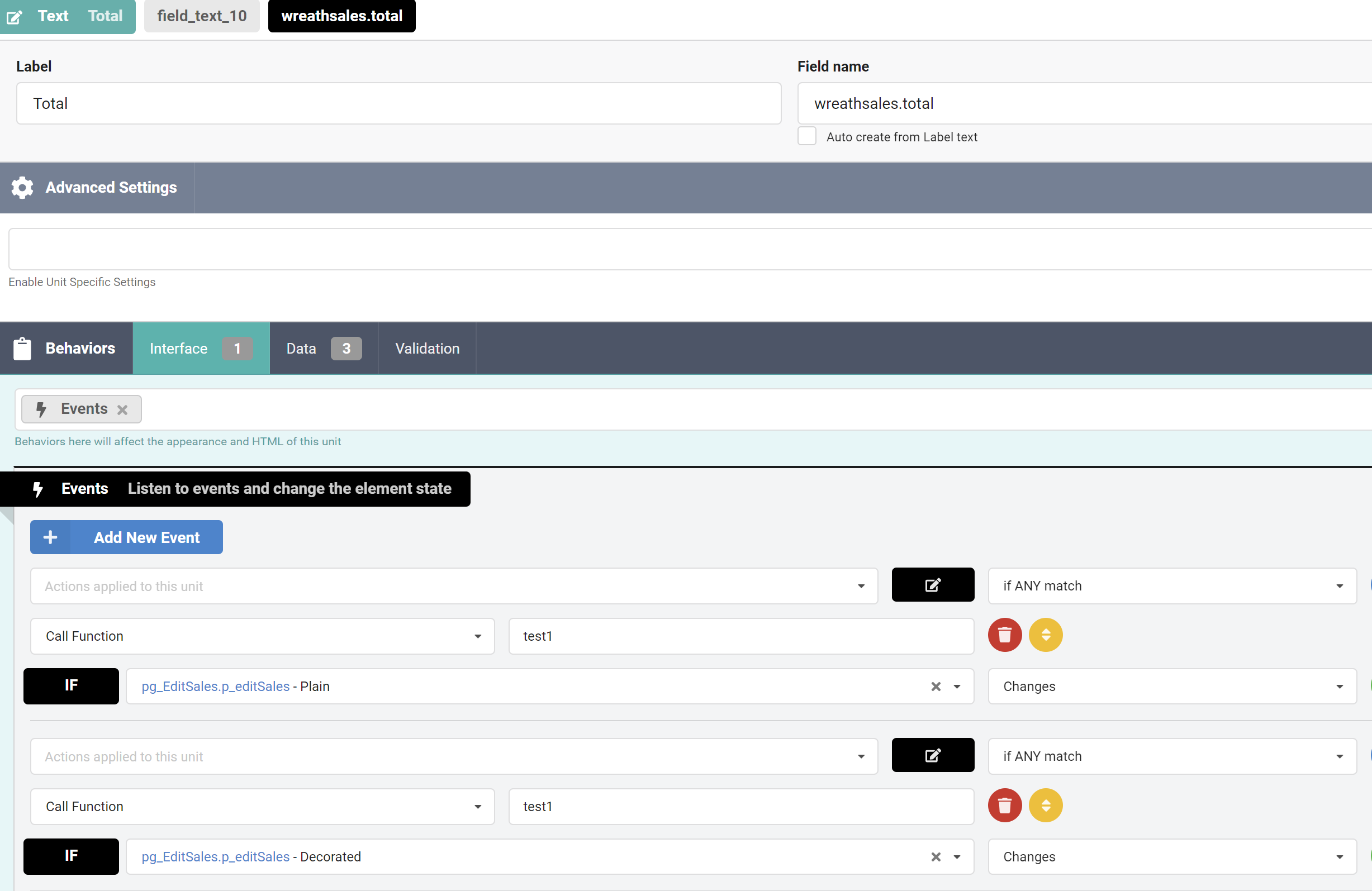Click the yellow reorder icon on second event

(x=1045, y=805)
